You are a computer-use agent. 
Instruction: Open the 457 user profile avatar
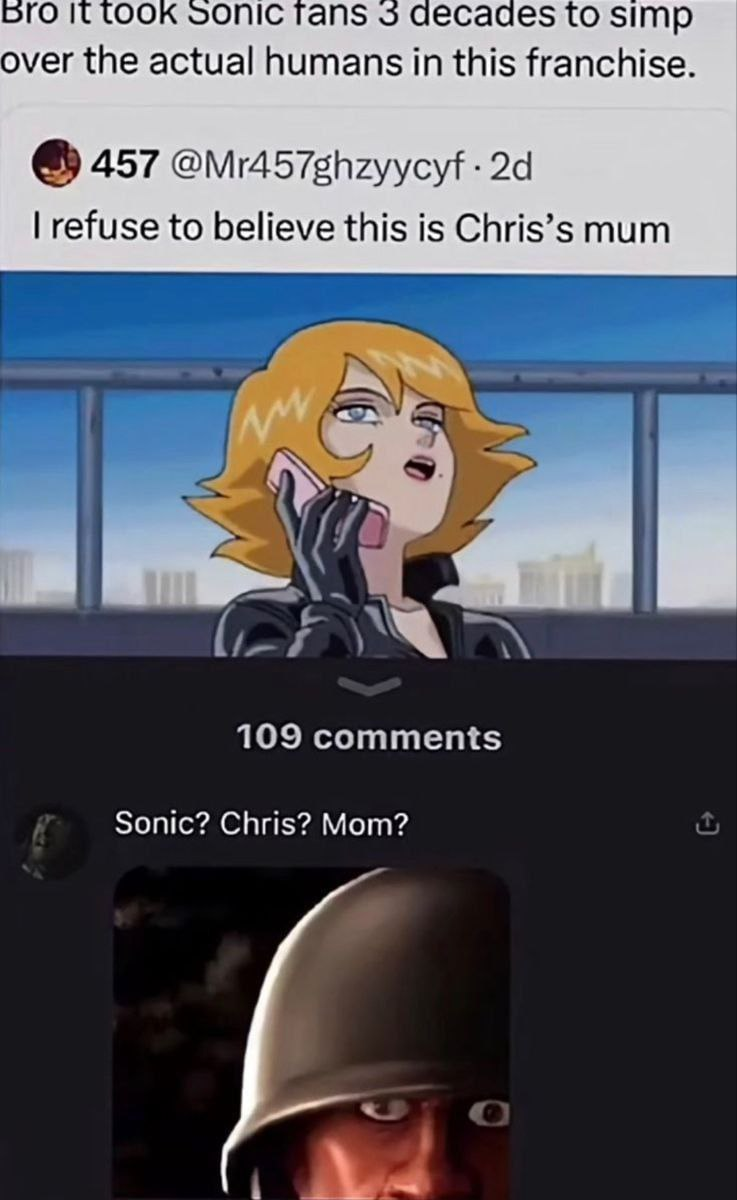[58, 163]
